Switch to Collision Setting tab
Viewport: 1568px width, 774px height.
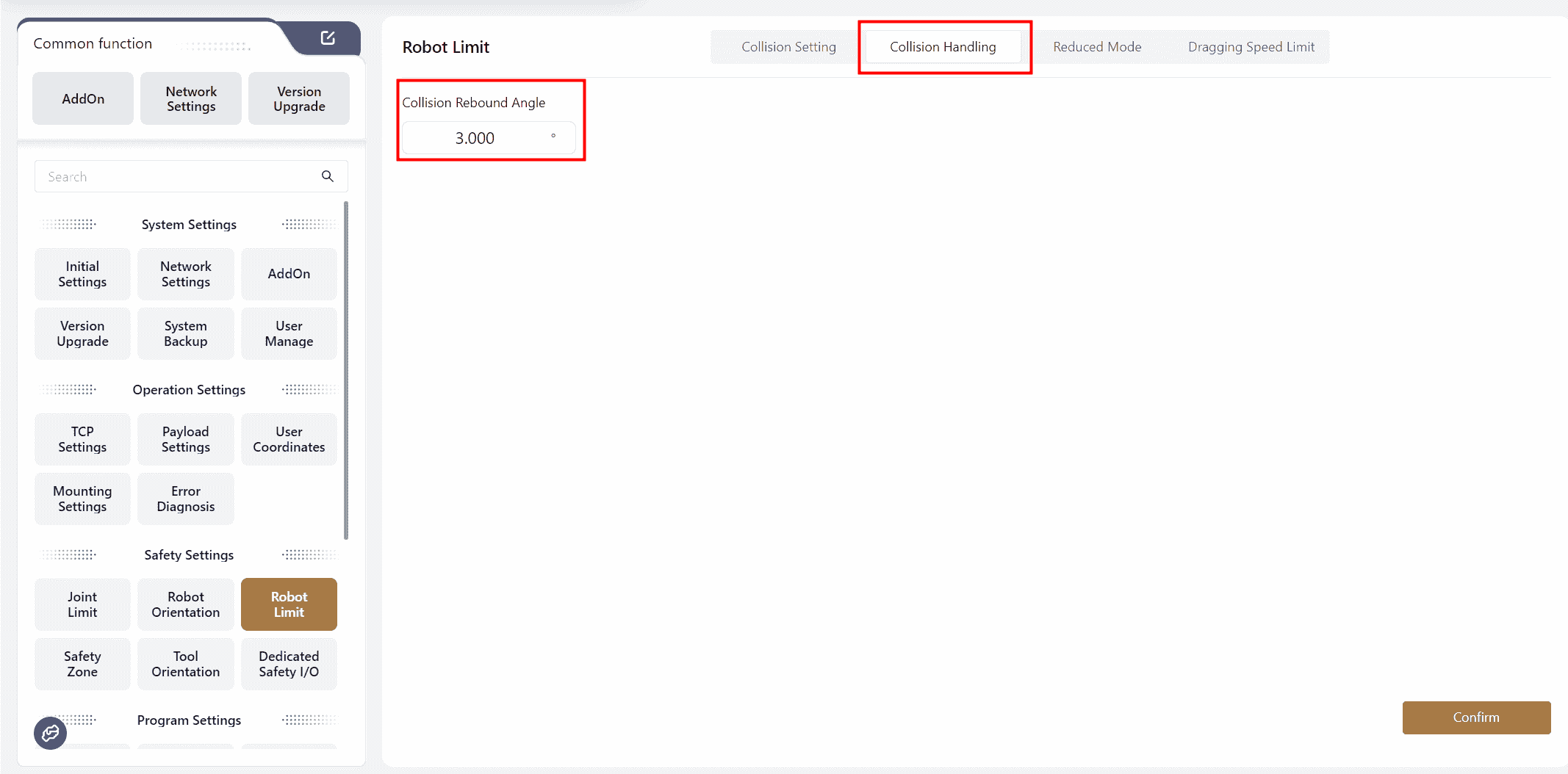click(x=788, y=47)
